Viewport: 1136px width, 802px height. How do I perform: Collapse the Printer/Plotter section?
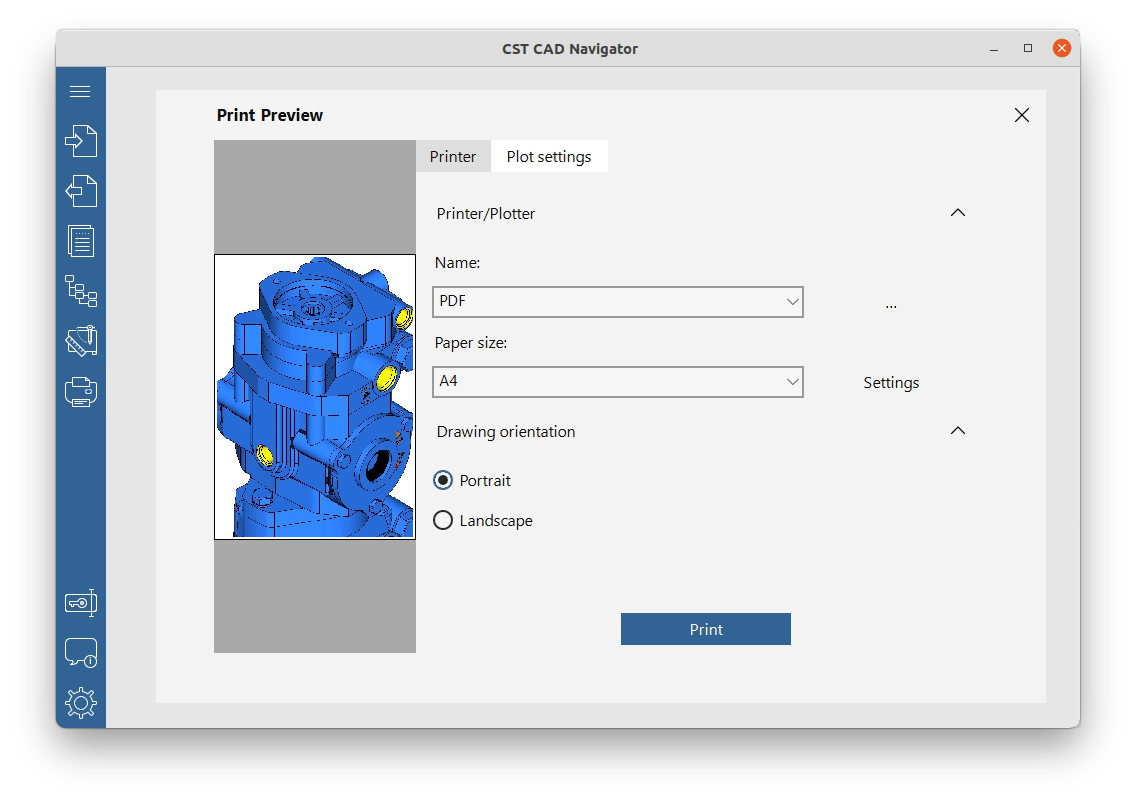[x=958, y=212]
